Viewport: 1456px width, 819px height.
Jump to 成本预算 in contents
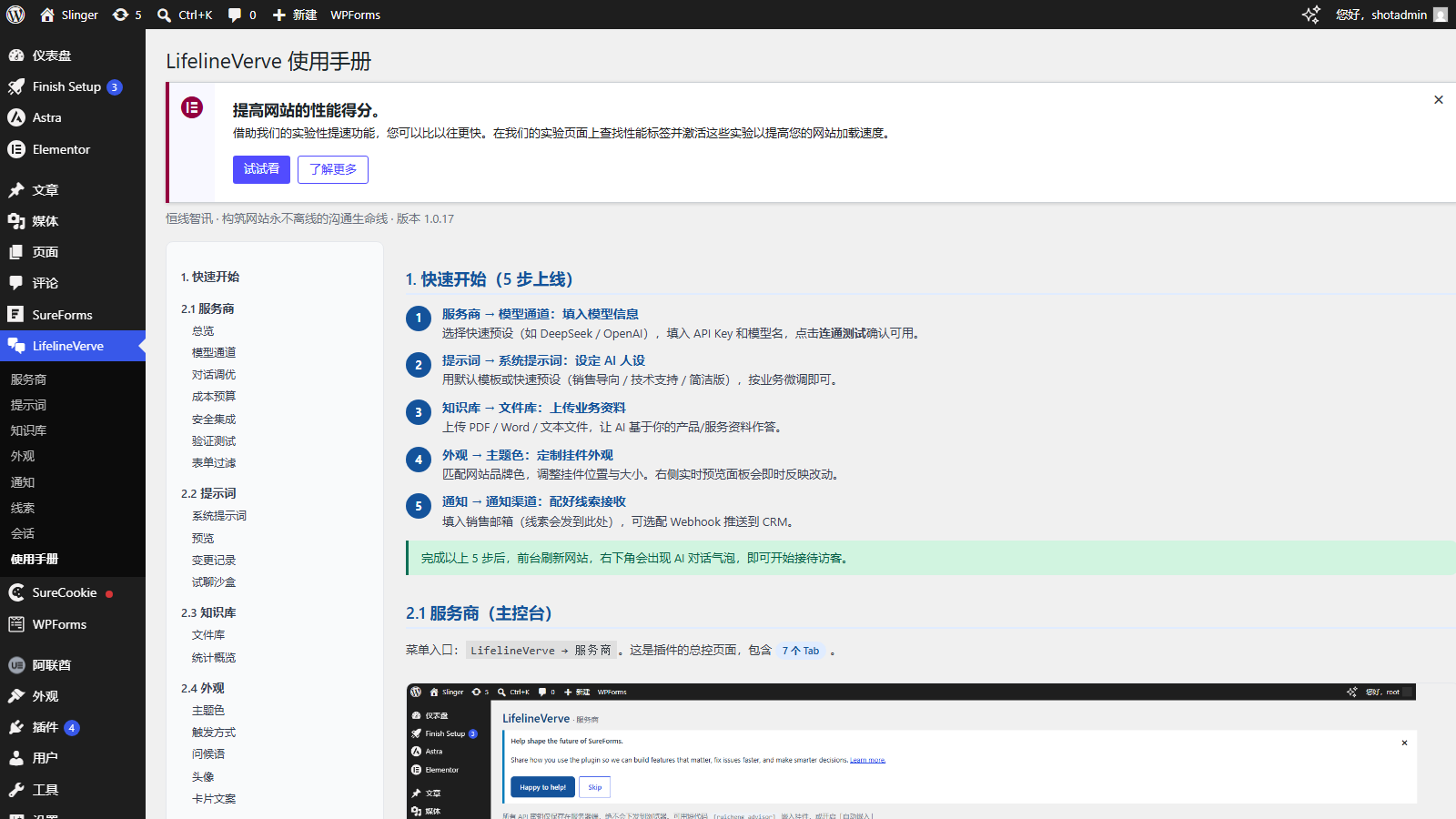point(214,396)
